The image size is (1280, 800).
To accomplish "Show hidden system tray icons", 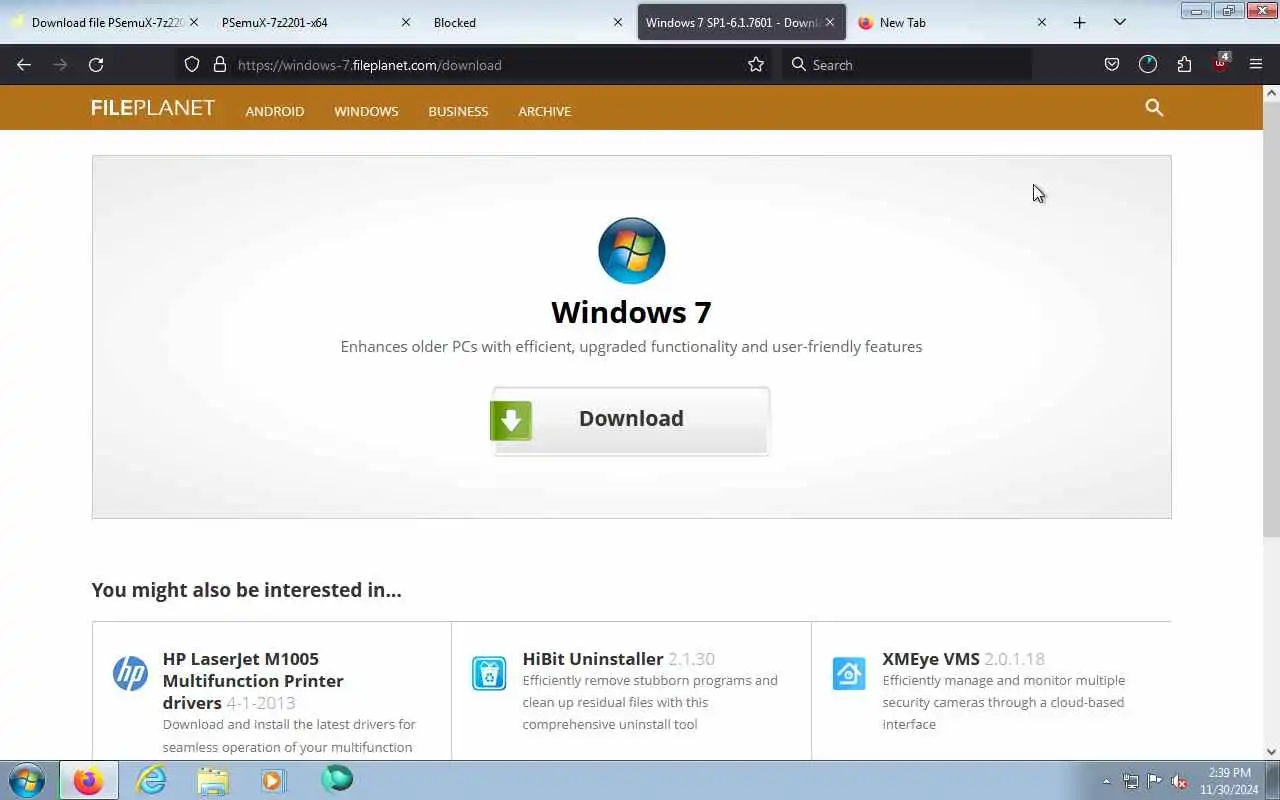I will [1106, 781].
